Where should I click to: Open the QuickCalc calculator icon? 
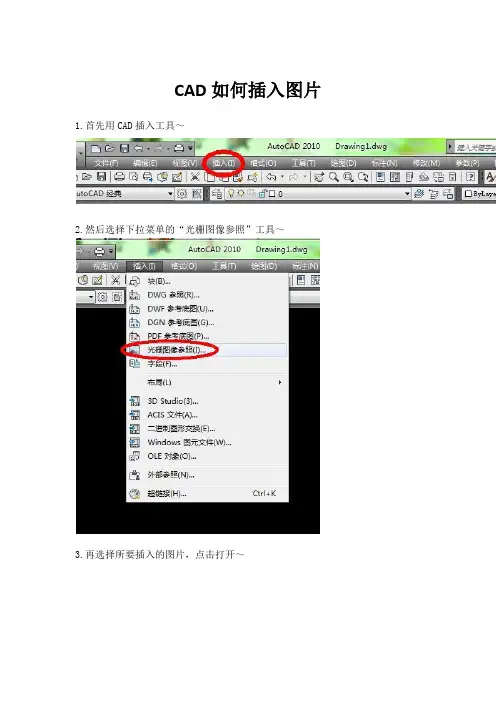pos(453,177)
